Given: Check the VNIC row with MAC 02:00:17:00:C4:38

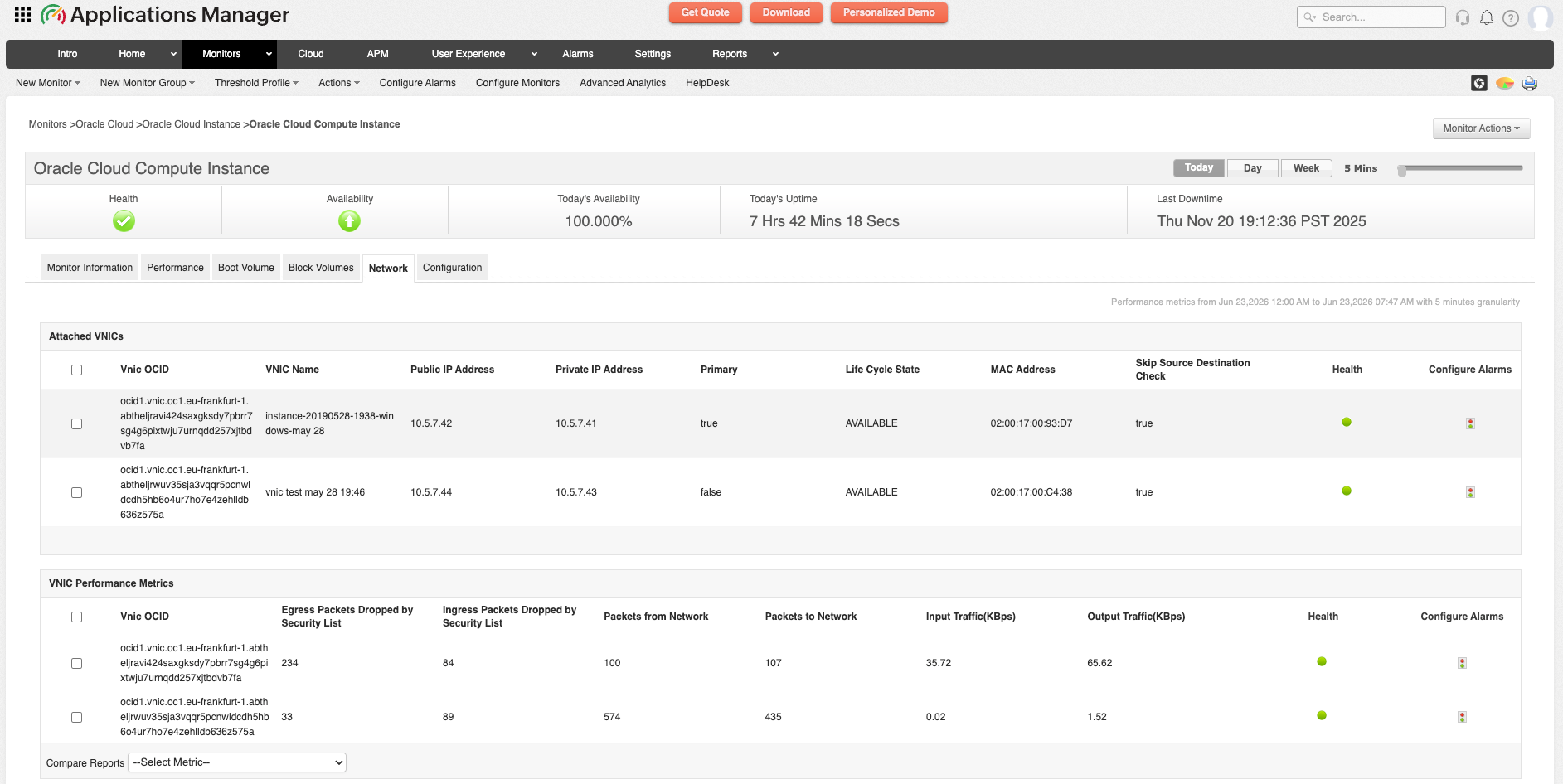Looking at the screenshot, I should pos(76,493).
